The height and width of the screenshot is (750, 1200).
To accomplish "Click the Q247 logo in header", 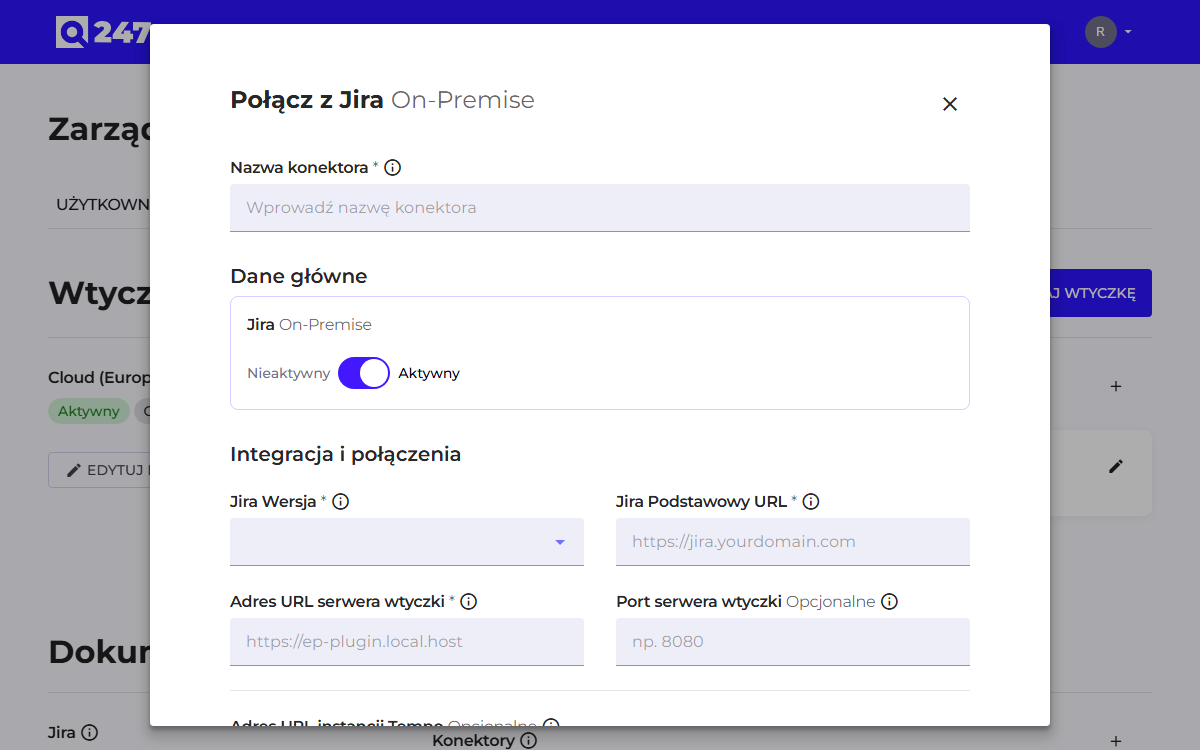I will pos(102,32).
